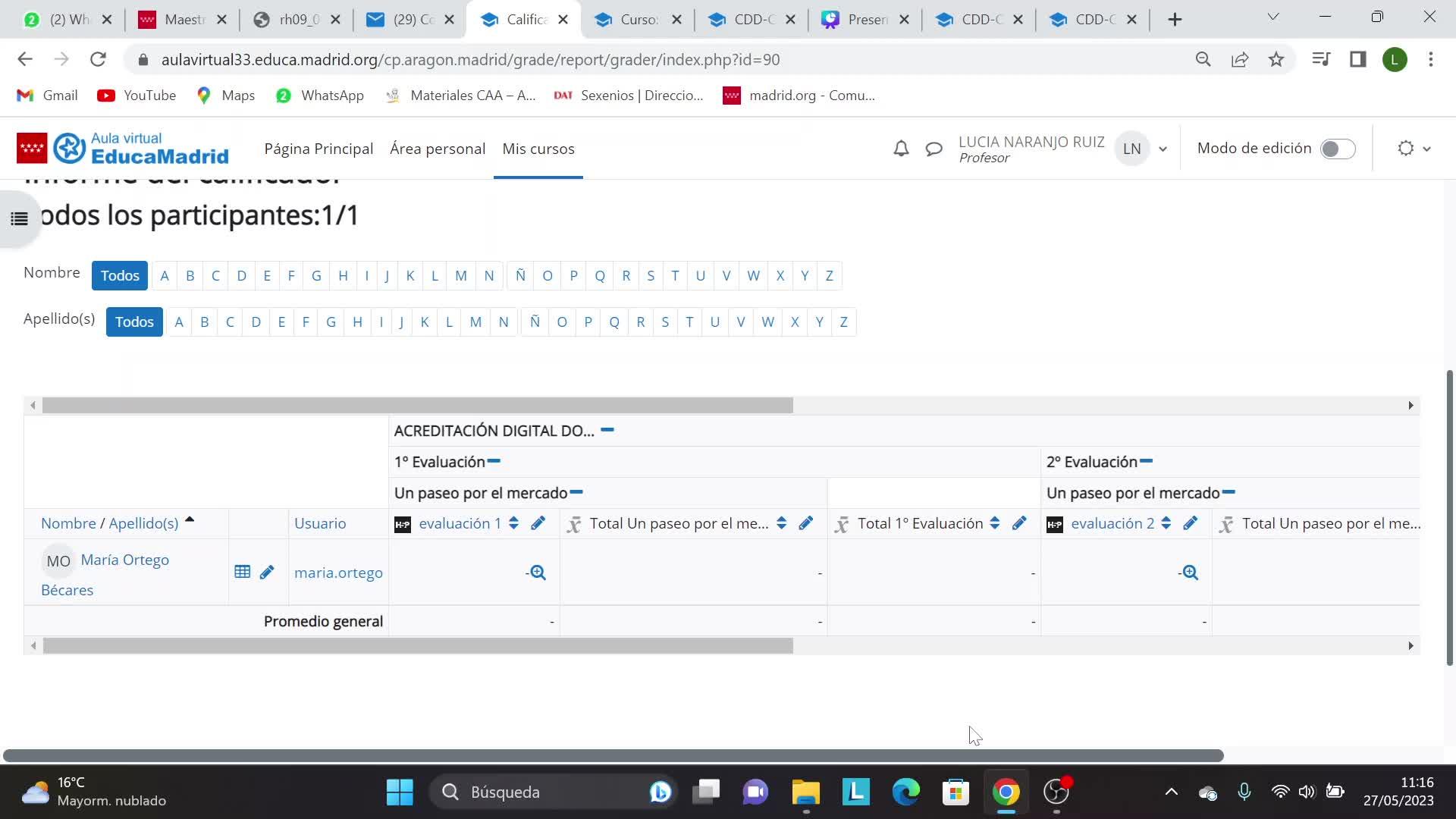This screenshot has width=1456, height=819.
Task: Open Mis cursos navigation item
Action: pos(538,149)
